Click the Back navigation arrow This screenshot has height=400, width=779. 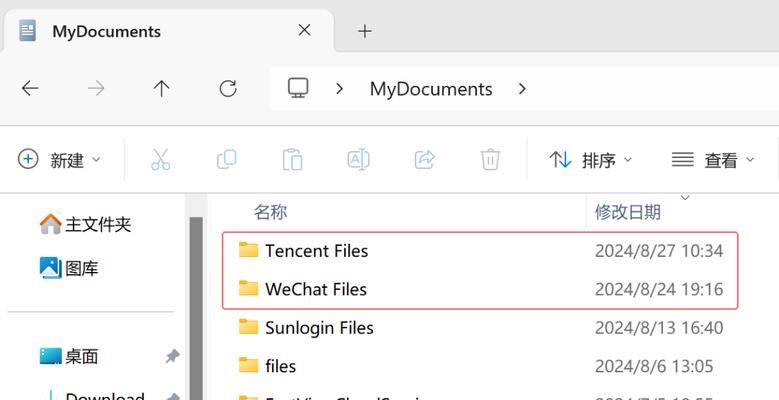(x=30, y=88)
